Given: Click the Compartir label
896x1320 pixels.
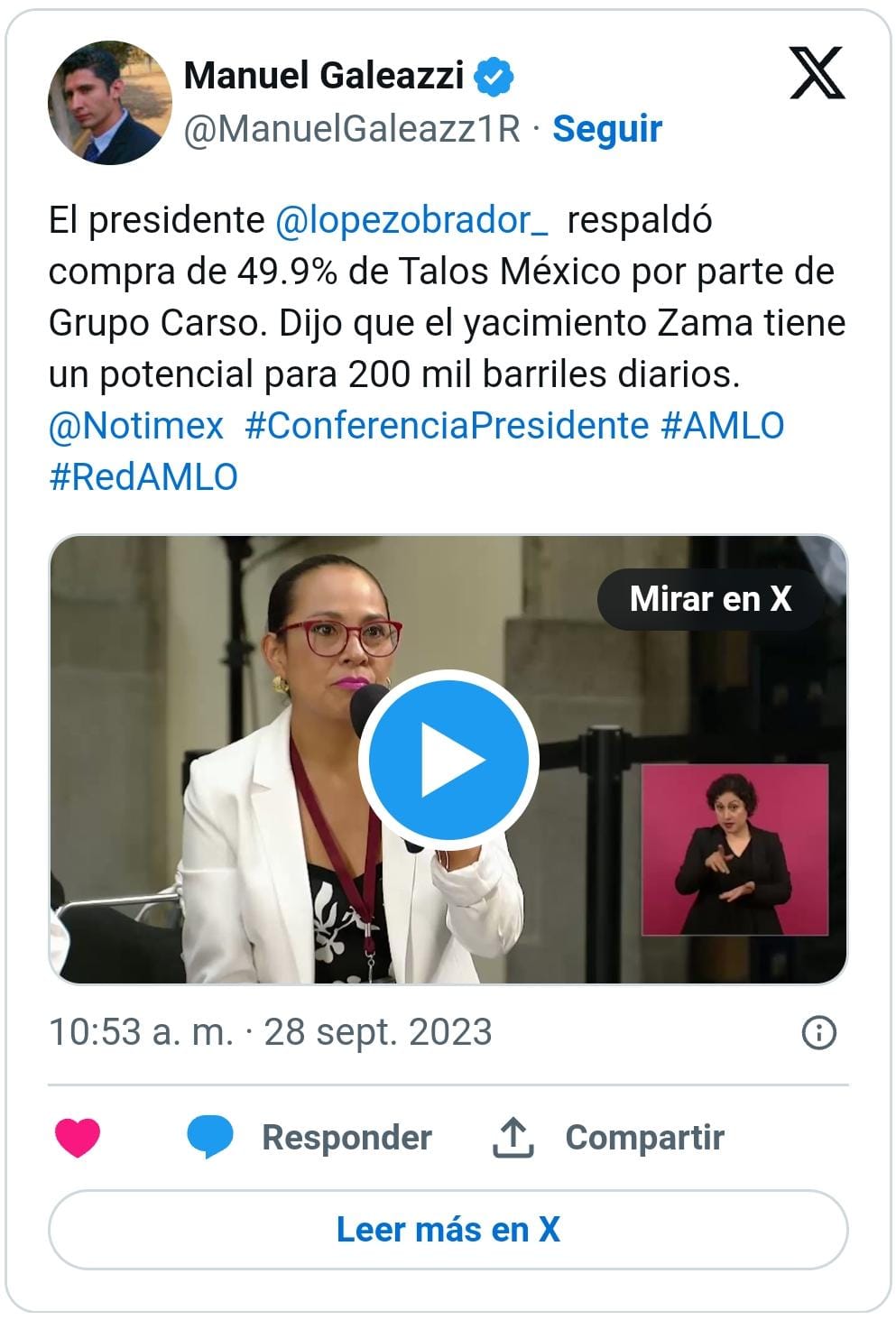Looking at the screenshot, I should click(x=645, y=1138).
